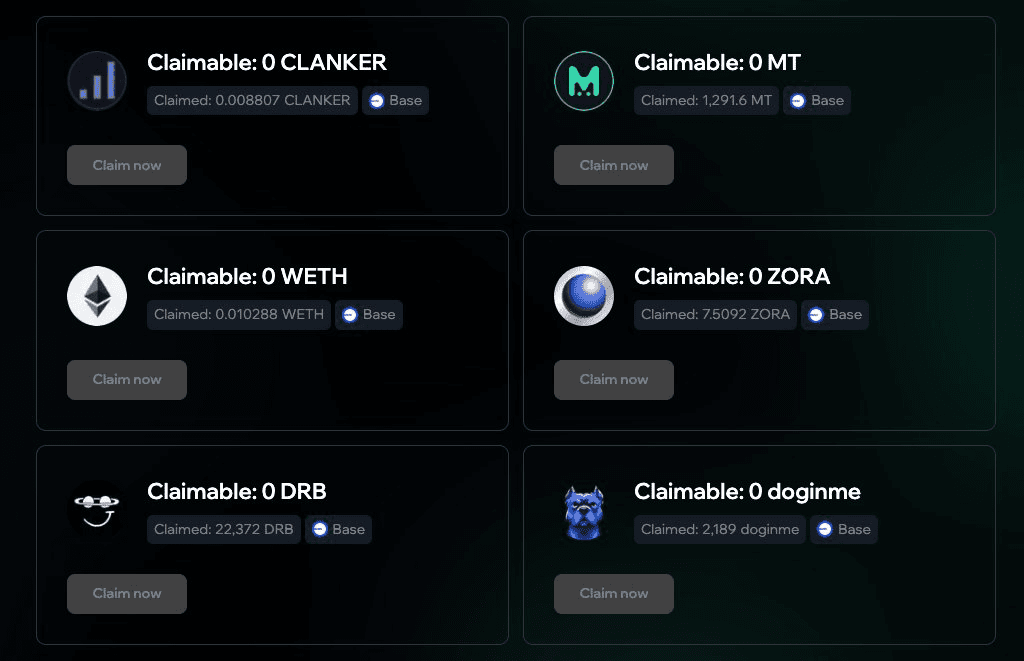Click the WETH Ethereum diamond icon
This screenshot has height=661, width=1024.
pos(97,296)
